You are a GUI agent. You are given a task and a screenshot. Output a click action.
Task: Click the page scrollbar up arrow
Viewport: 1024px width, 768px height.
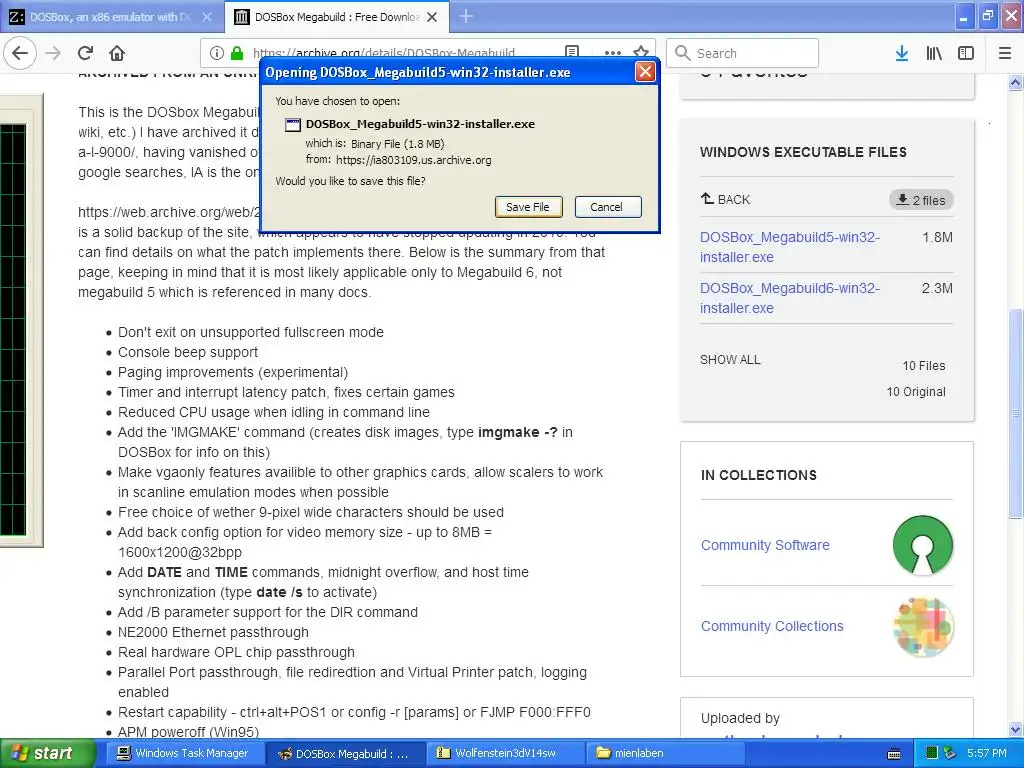click(1015, 82)
